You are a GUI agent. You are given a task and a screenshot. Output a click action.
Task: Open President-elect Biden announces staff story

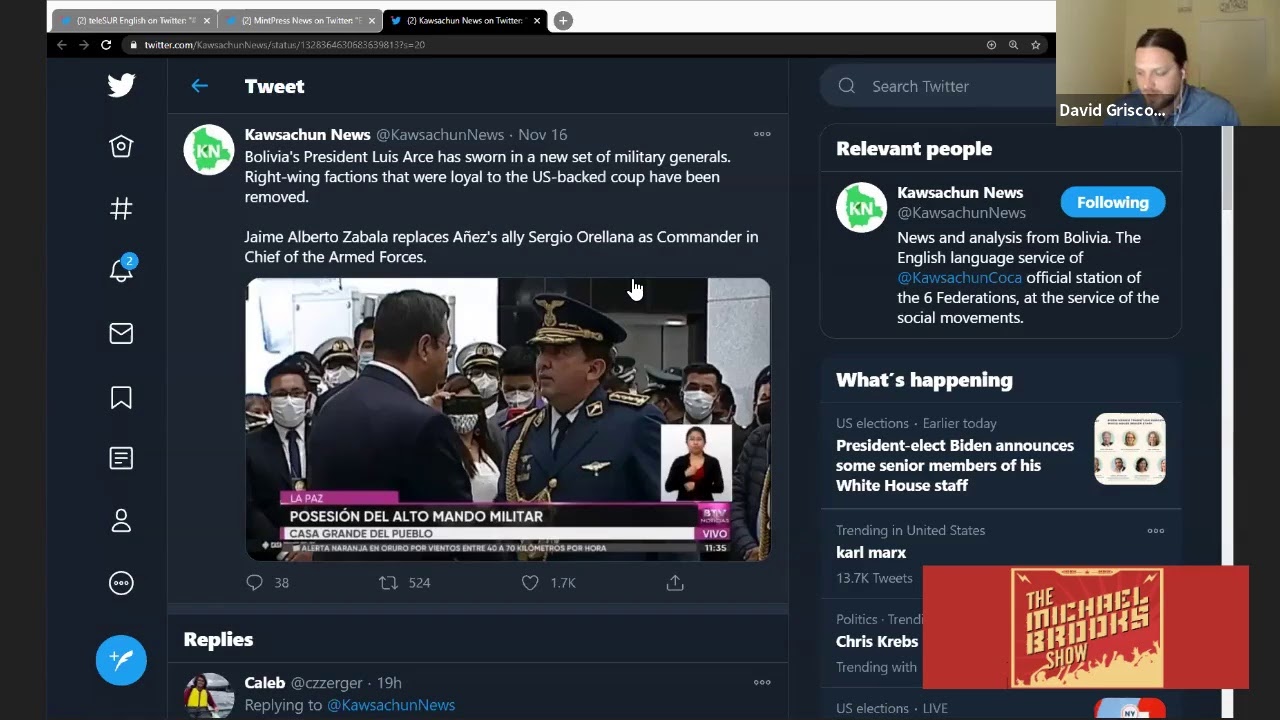coord(955,466)
